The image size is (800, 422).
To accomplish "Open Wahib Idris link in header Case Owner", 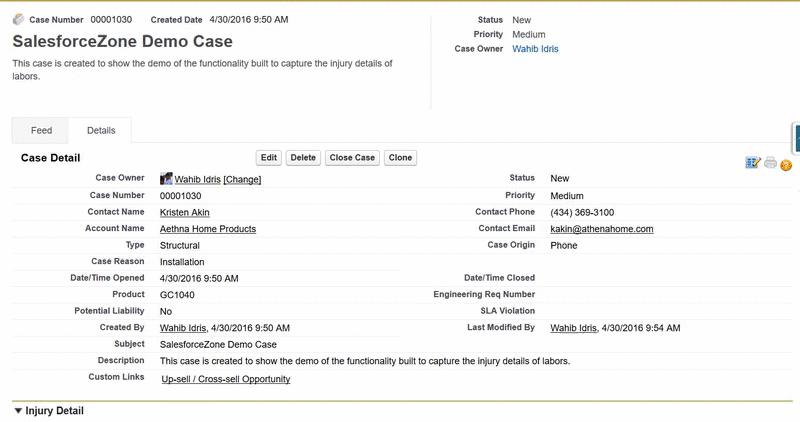I will point(535,49).
